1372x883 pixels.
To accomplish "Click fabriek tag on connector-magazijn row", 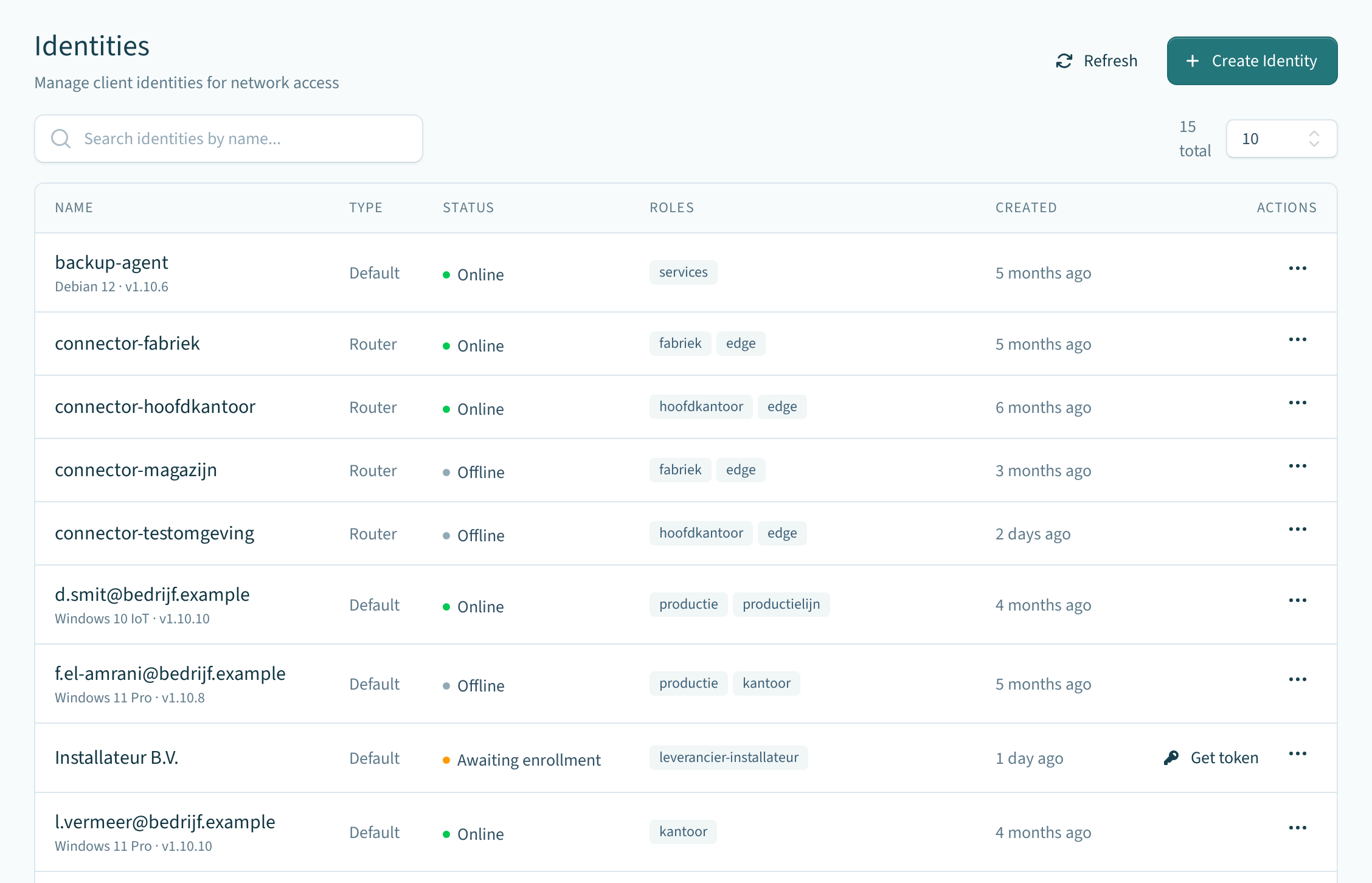I will [x=680, y=470].
